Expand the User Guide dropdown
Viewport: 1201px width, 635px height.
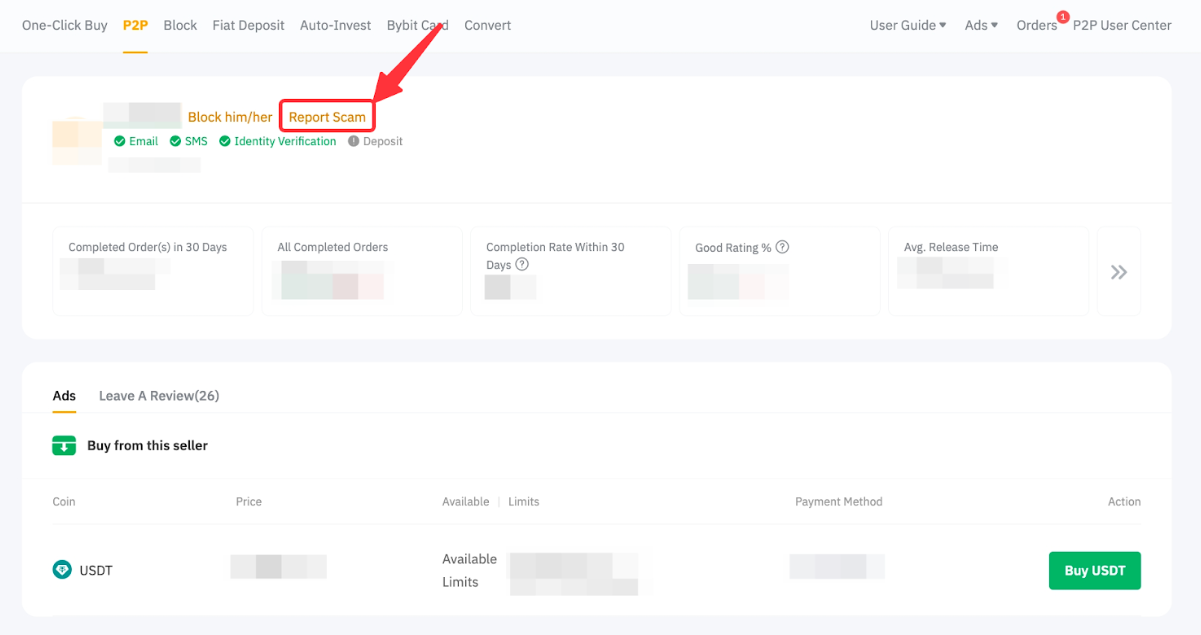(907, 25)
